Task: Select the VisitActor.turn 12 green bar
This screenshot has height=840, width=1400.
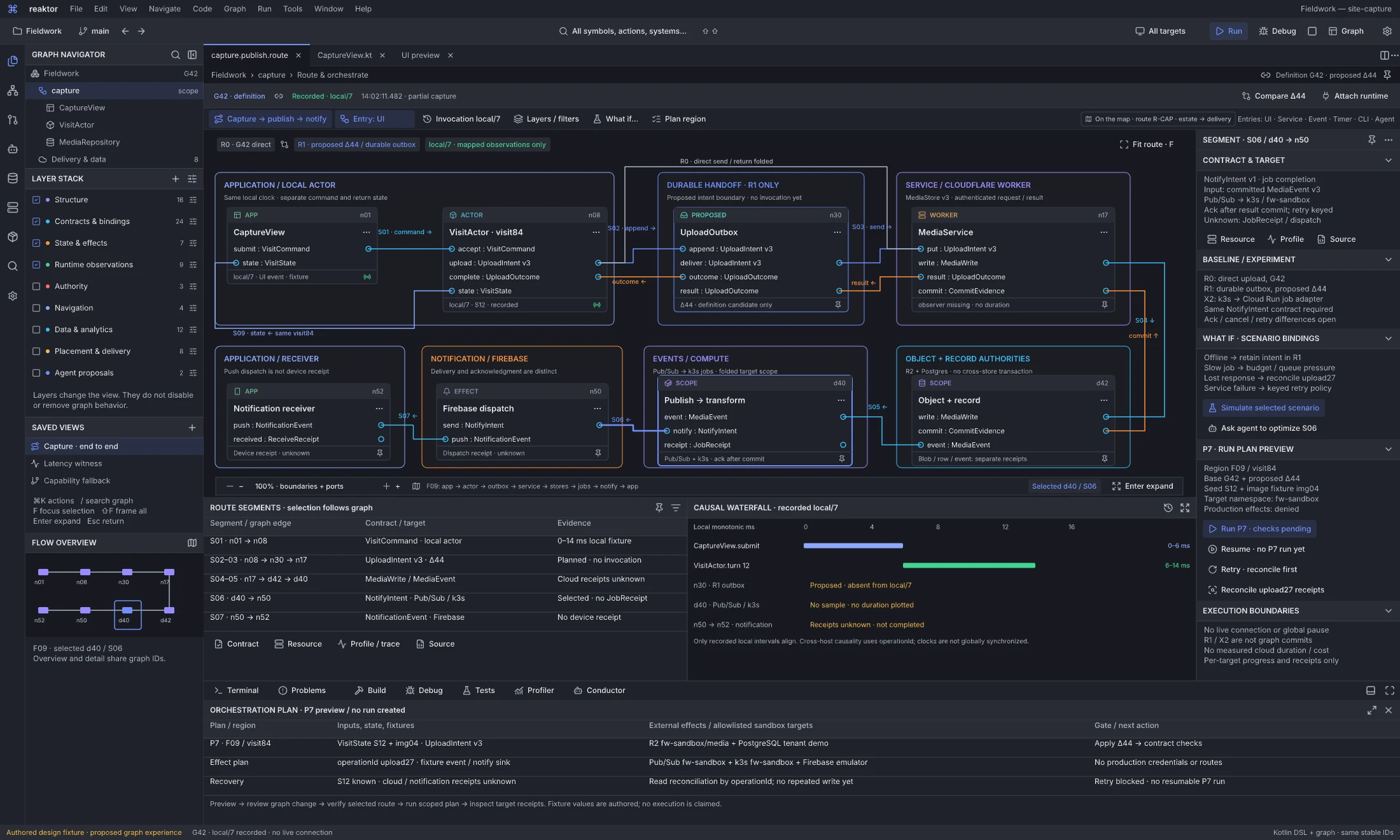Action: (969, 566)
